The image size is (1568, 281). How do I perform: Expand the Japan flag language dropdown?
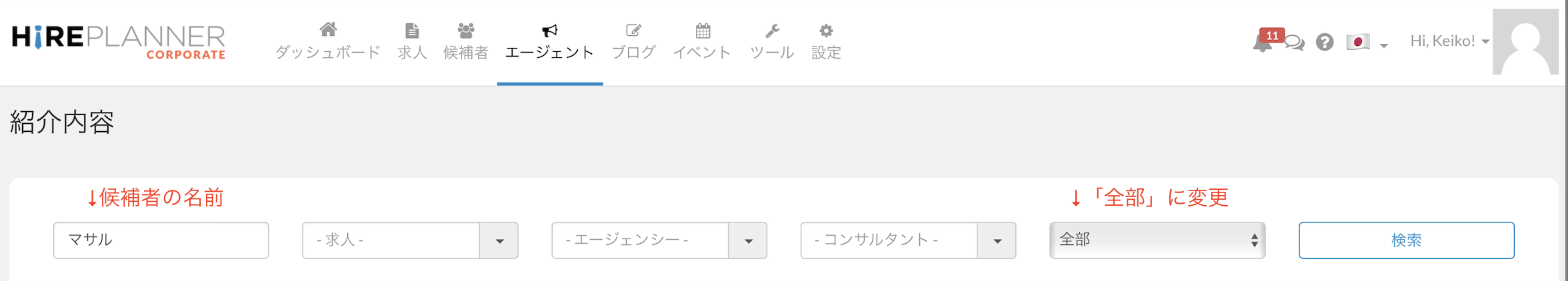1366,43
